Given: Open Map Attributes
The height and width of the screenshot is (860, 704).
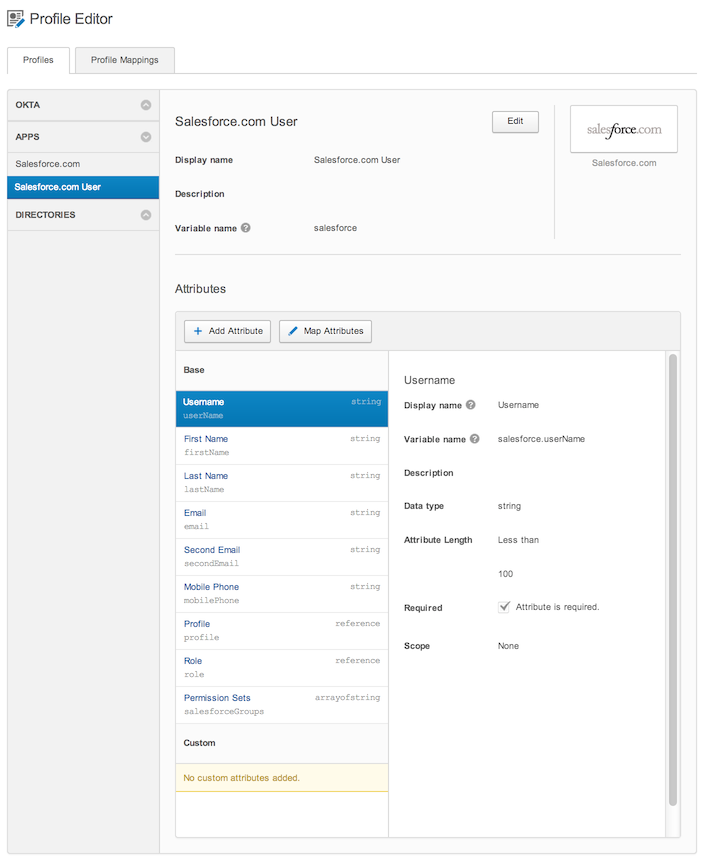Looking at the screenshot, I should (x=325, y=331).
